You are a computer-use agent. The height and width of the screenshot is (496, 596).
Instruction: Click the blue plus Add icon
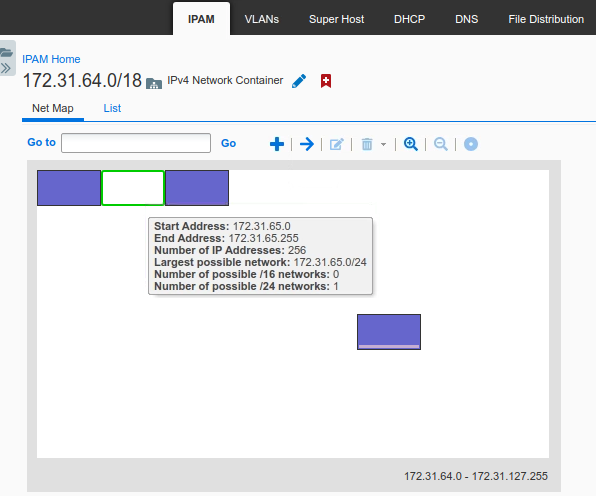(x=277, y=144)
